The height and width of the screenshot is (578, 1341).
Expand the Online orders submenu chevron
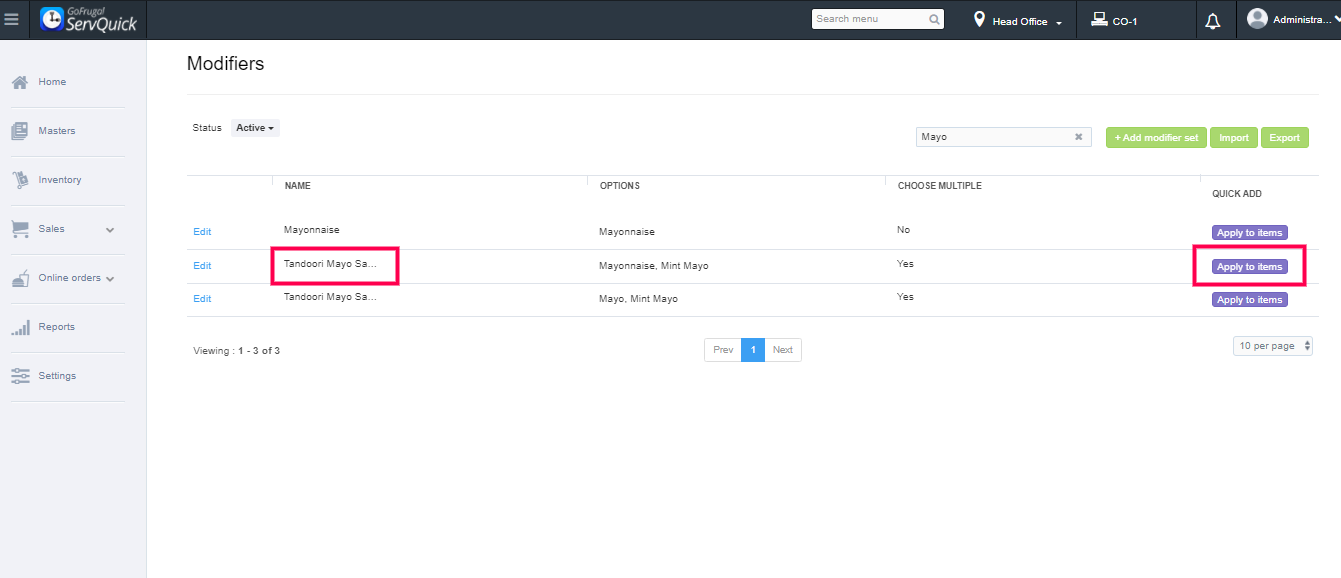tap(110, 279)
